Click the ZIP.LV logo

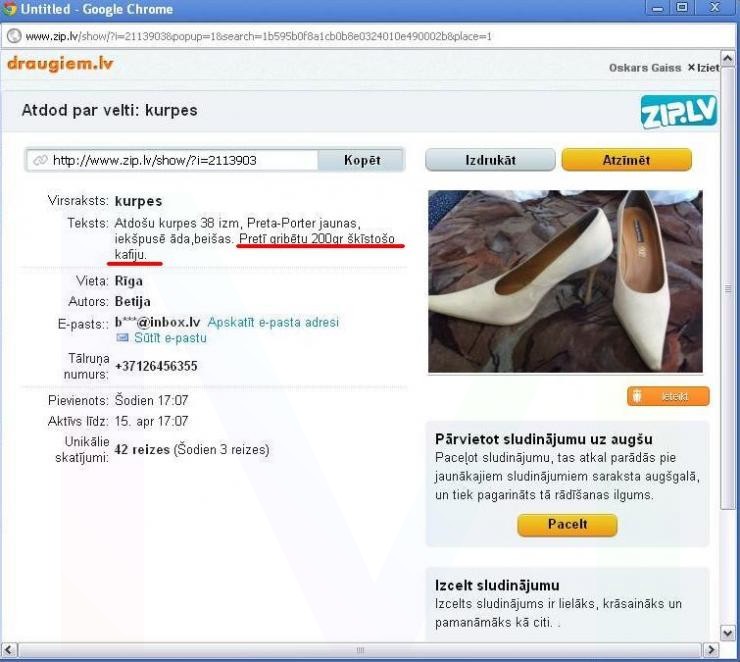pos(679,112)
